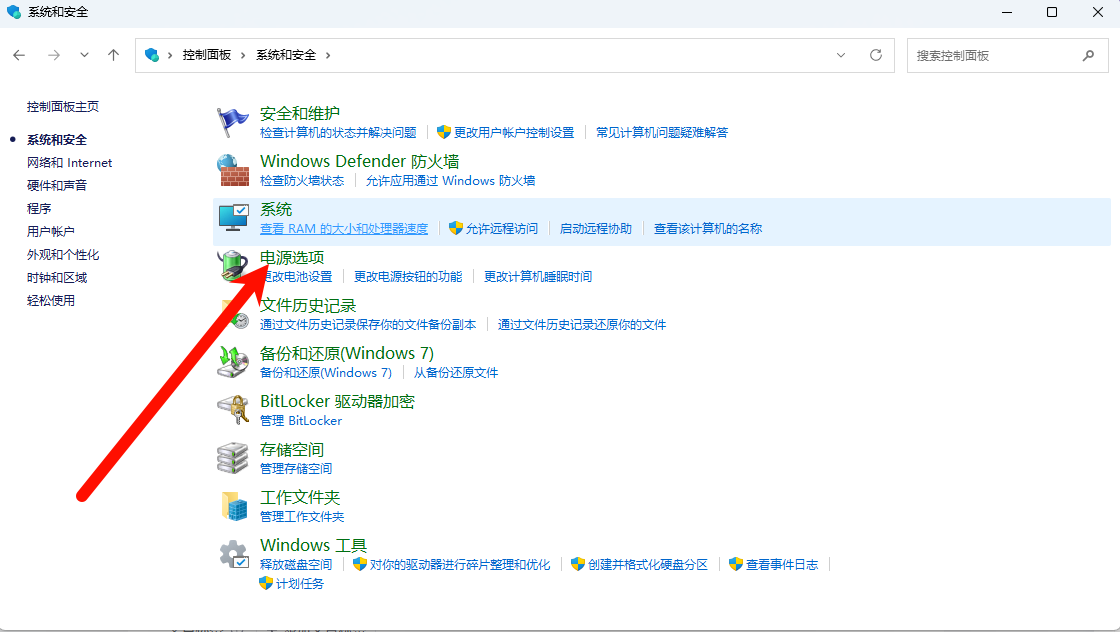Open the Windows 工具 heading
This screenshot has height=632, width=1120.
coord(314,545)
